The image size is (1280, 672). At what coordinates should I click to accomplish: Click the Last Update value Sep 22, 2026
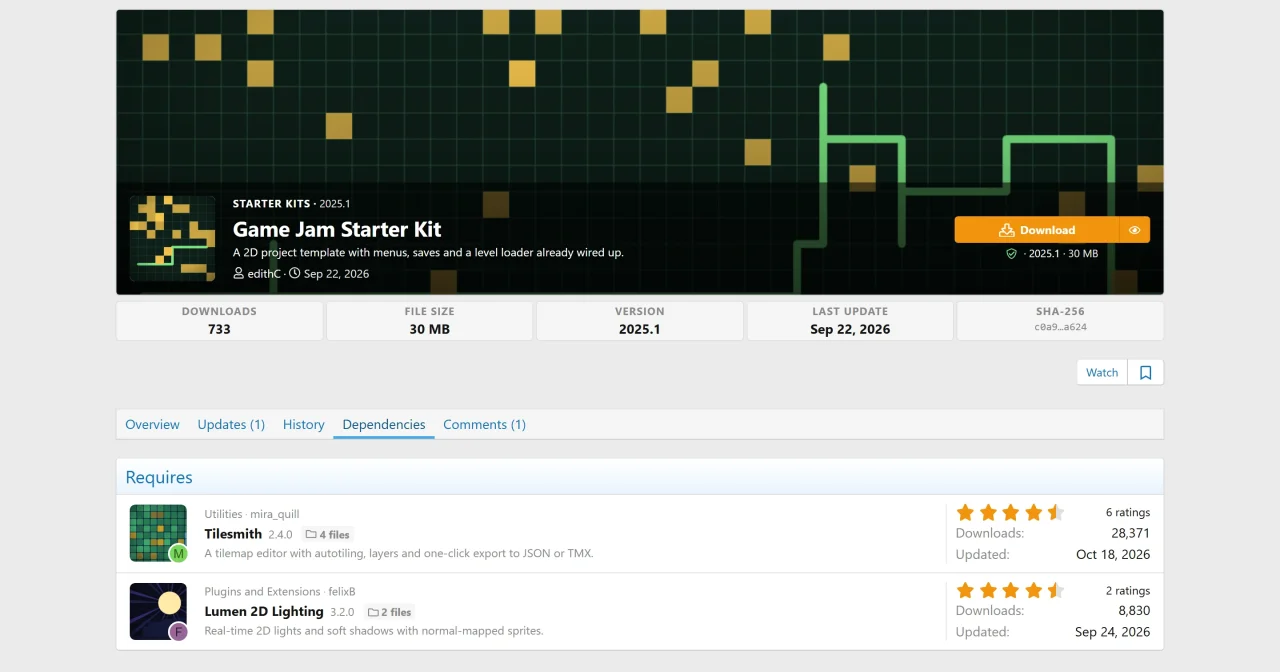click(850, 329)
